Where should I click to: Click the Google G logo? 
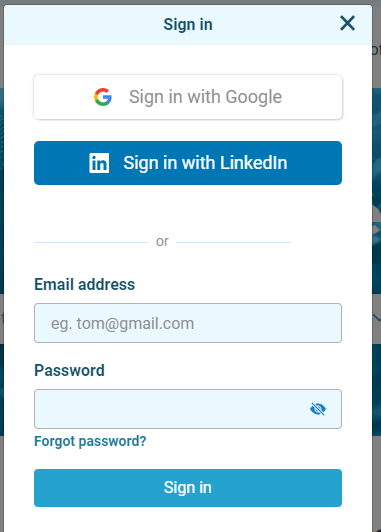tap(103, 97)
